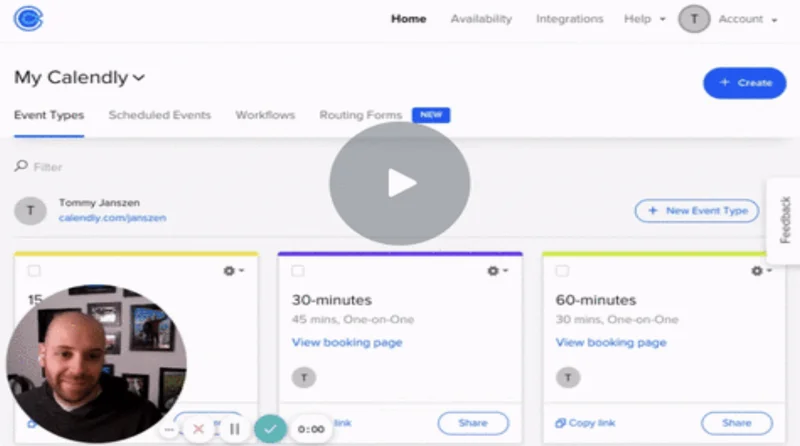Share the 30-minutes event

473,423
